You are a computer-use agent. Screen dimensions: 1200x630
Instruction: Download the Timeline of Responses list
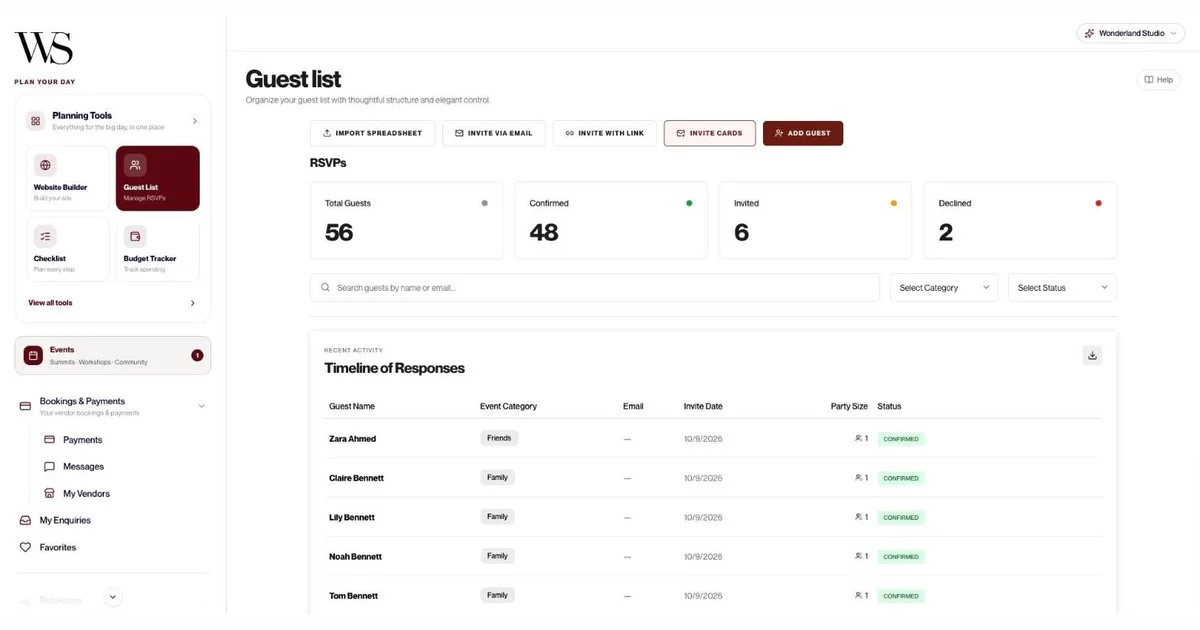(x=1092, y=355)
